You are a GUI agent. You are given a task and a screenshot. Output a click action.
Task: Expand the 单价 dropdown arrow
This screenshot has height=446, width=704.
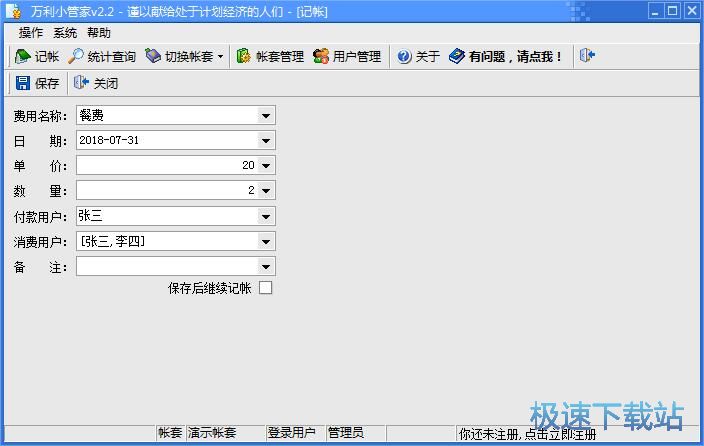(x=266, y=165)
